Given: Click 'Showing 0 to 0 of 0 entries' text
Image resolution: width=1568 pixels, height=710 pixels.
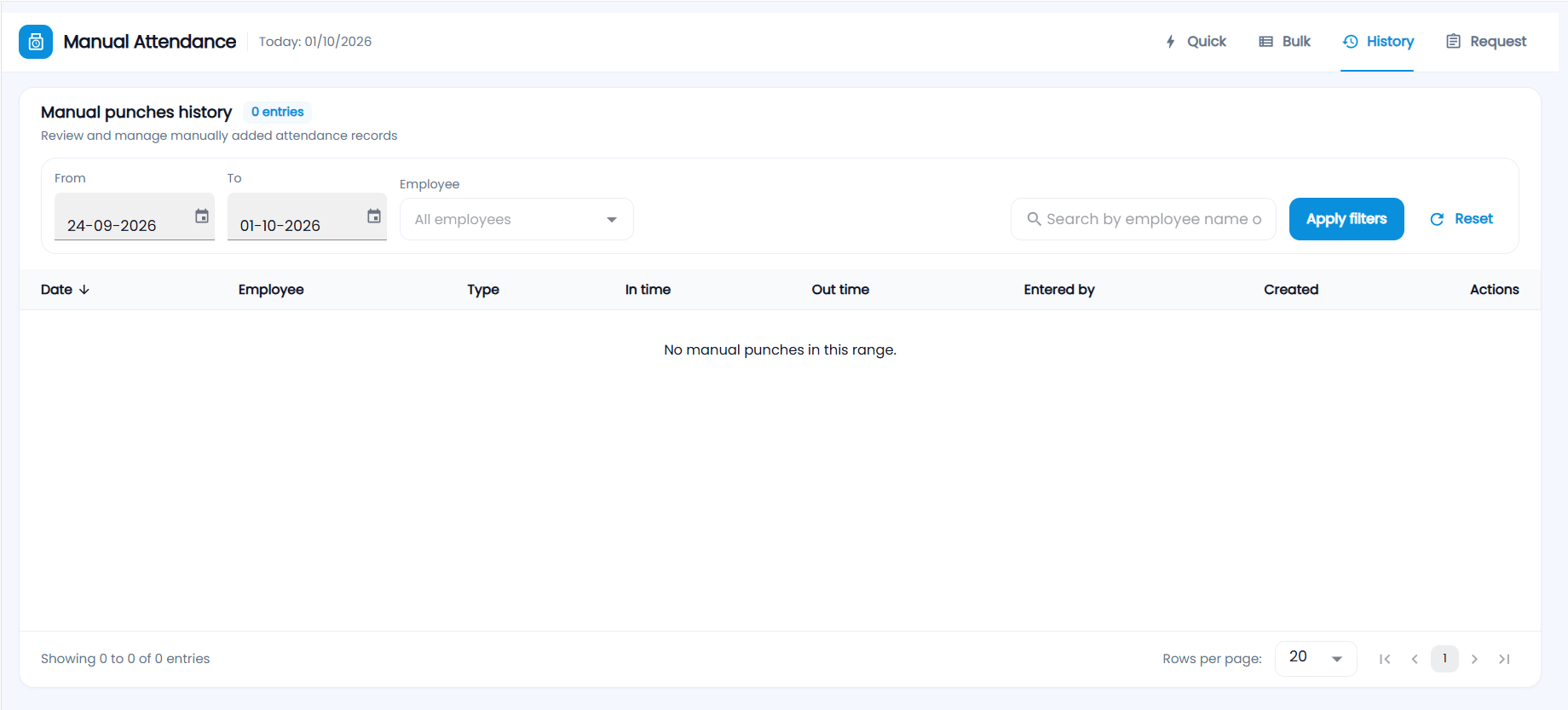Looking at the screenshot, I should tap(125, 659).
